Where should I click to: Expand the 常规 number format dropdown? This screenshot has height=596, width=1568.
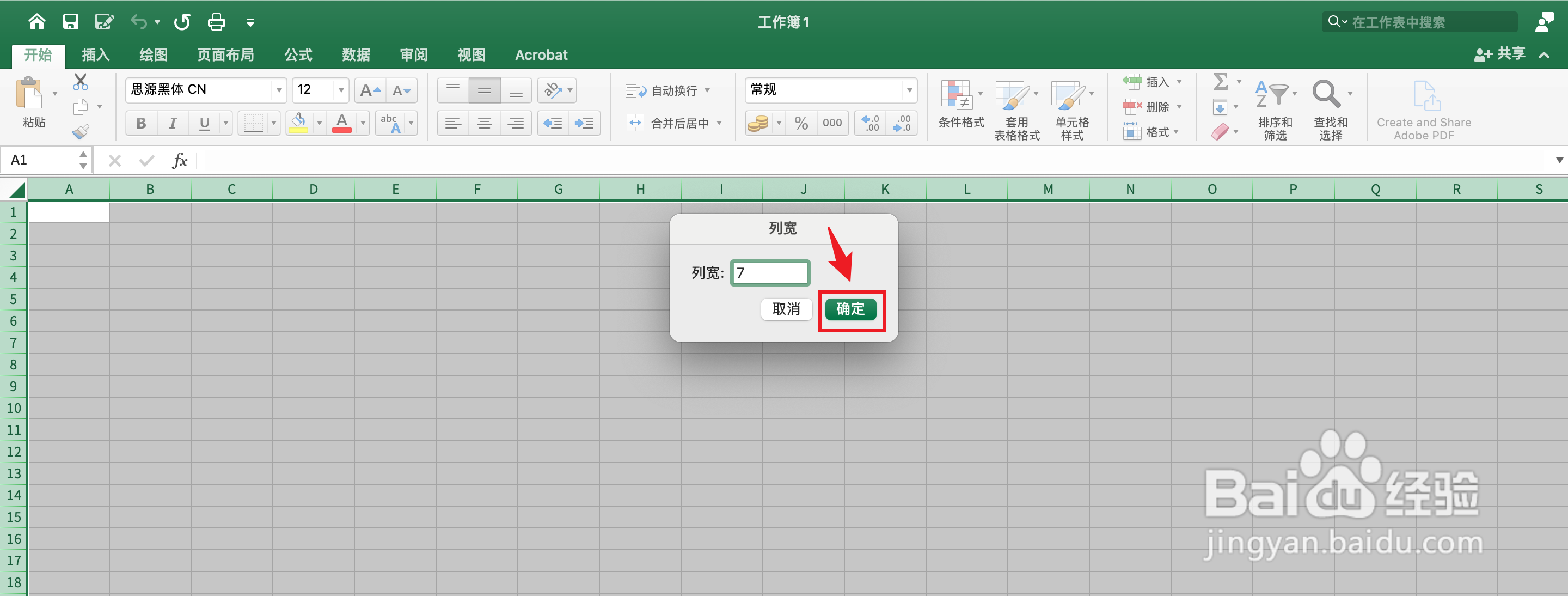[x=909, y=89]
